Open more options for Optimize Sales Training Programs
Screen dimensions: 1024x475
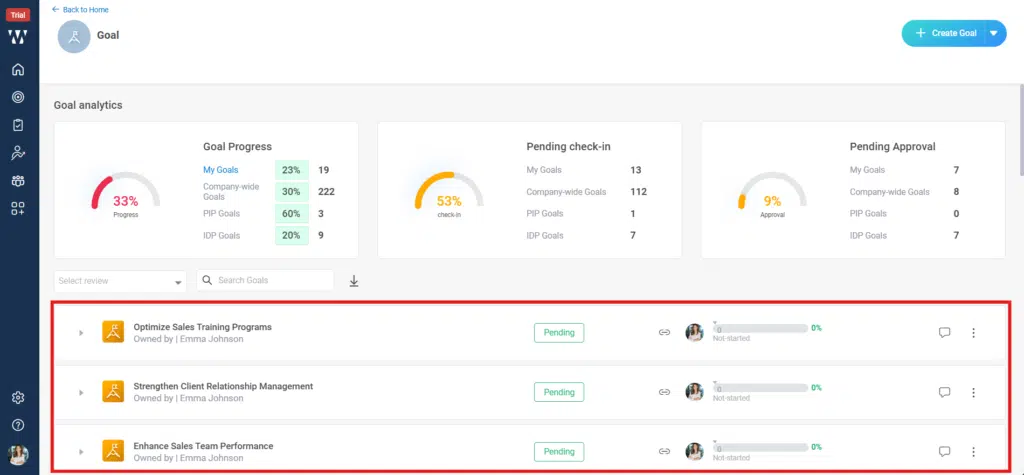tap(973, 333)
